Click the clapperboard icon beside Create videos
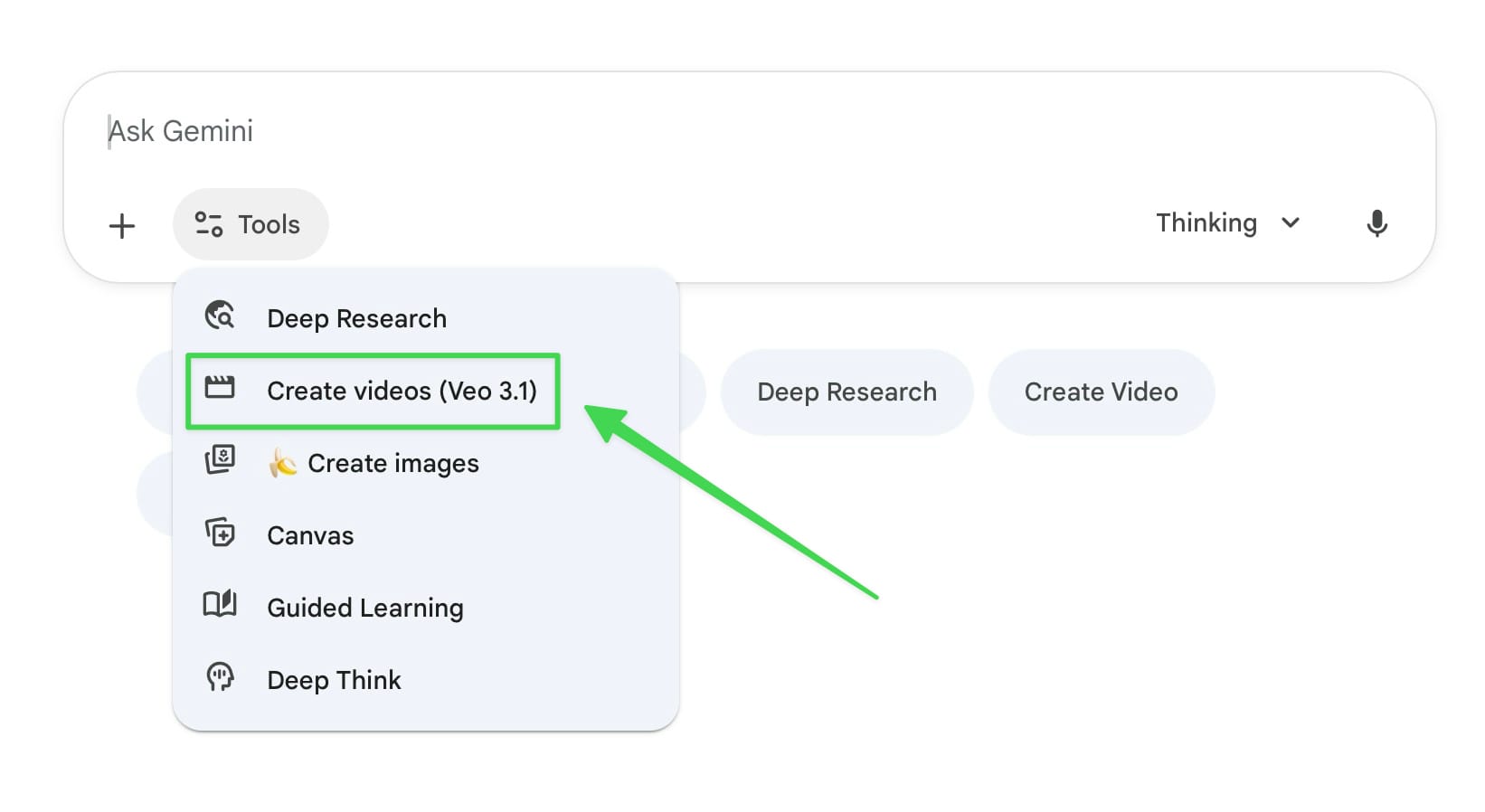1485x812 pixels. 220,389
